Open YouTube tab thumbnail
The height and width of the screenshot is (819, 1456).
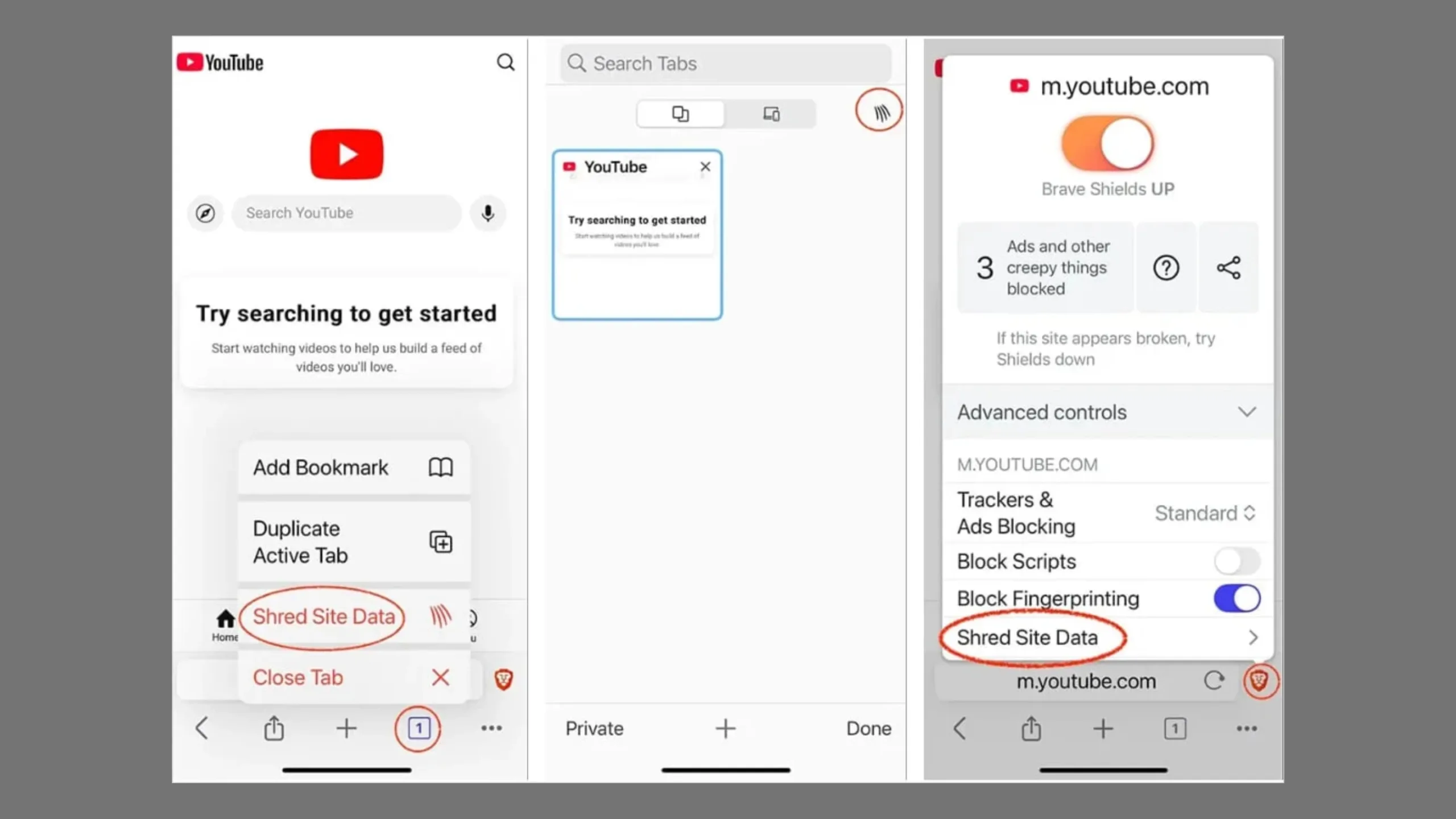(x=637, y=235)
